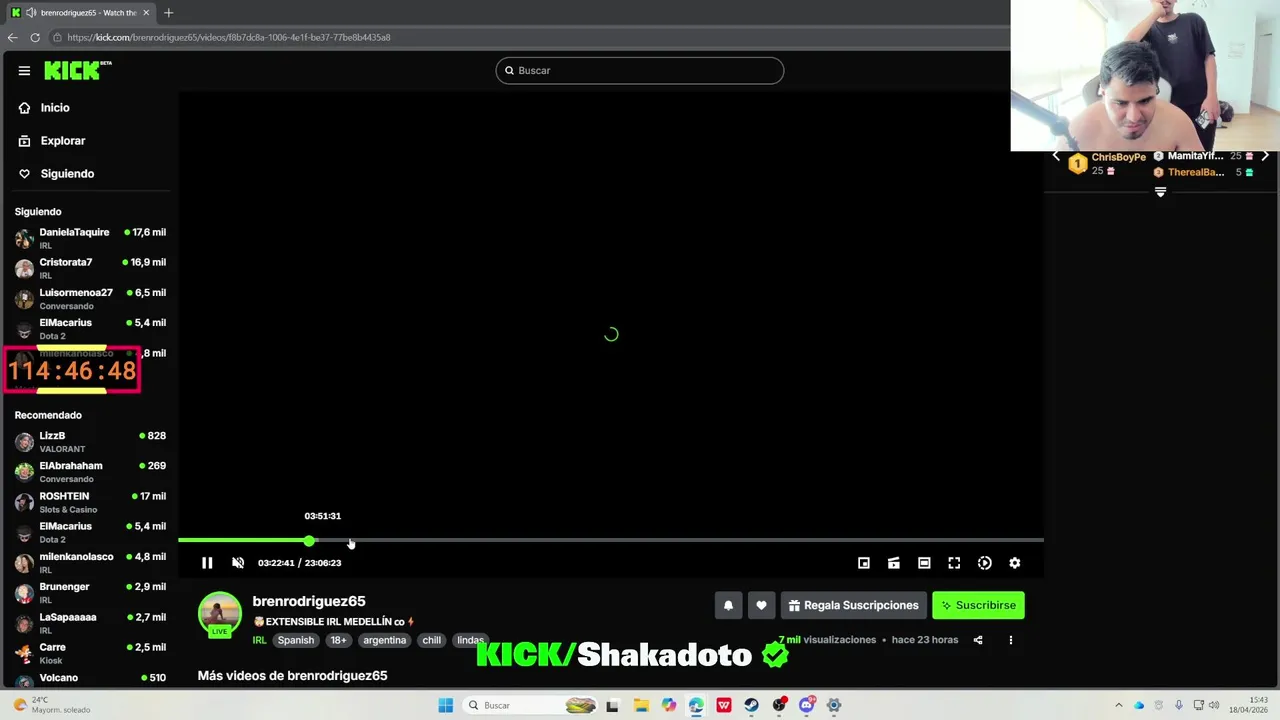Select the argentina tag
This screenshot has height=720, width=1280.
tap(385, 640)
